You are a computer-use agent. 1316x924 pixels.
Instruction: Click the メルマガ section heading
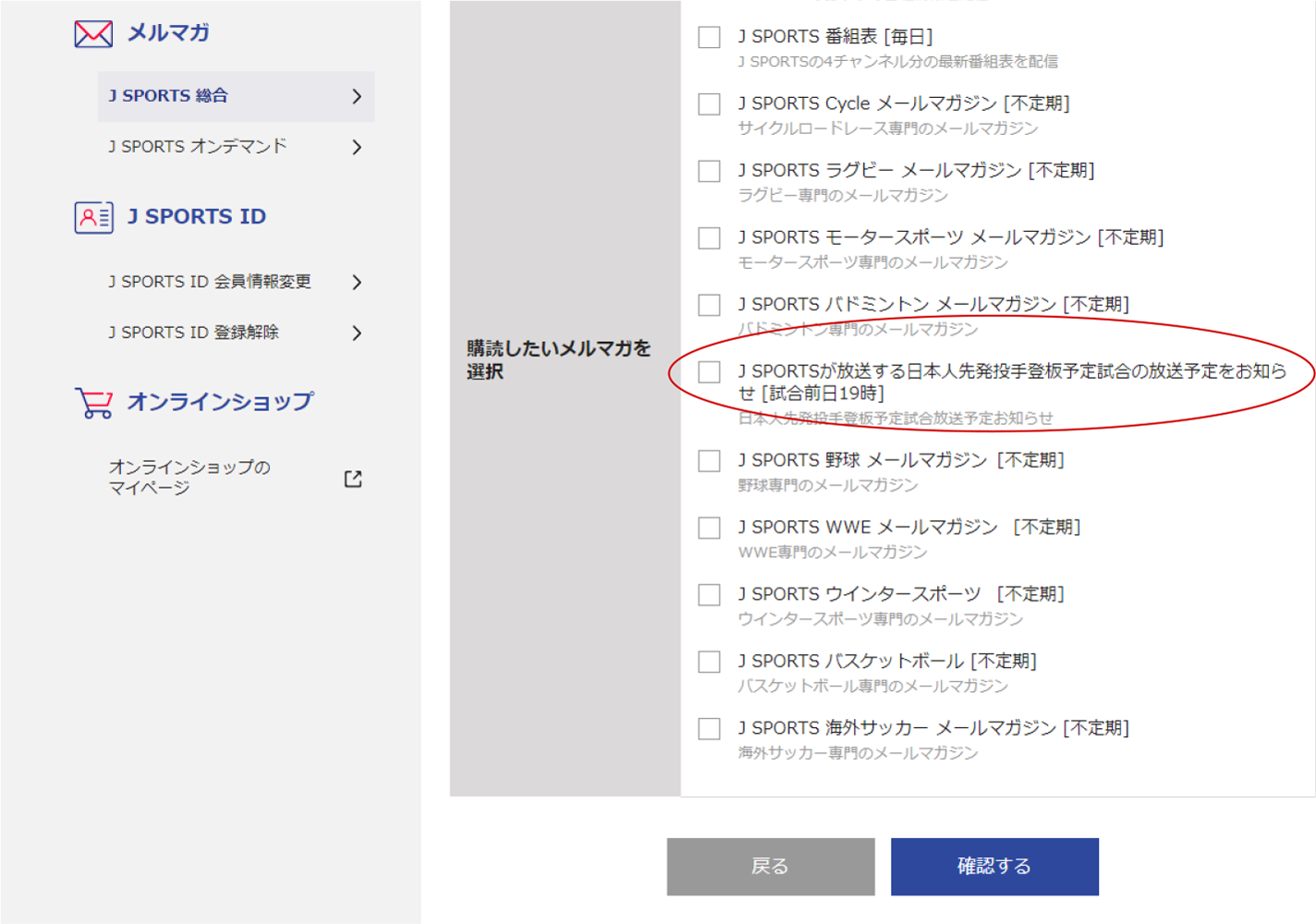pos(168,33)
